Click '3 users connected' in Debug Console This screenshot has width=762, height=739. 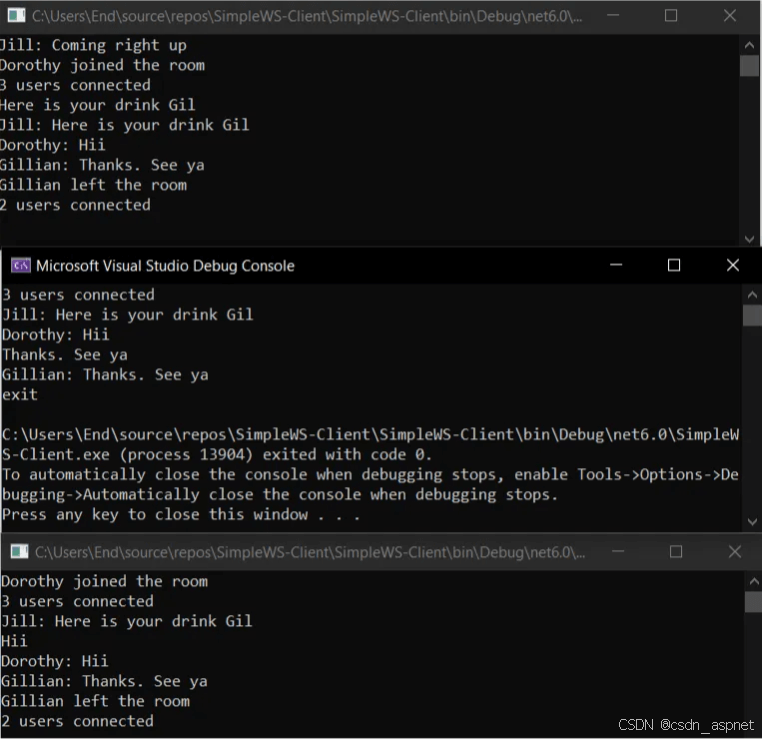[79, 295]
